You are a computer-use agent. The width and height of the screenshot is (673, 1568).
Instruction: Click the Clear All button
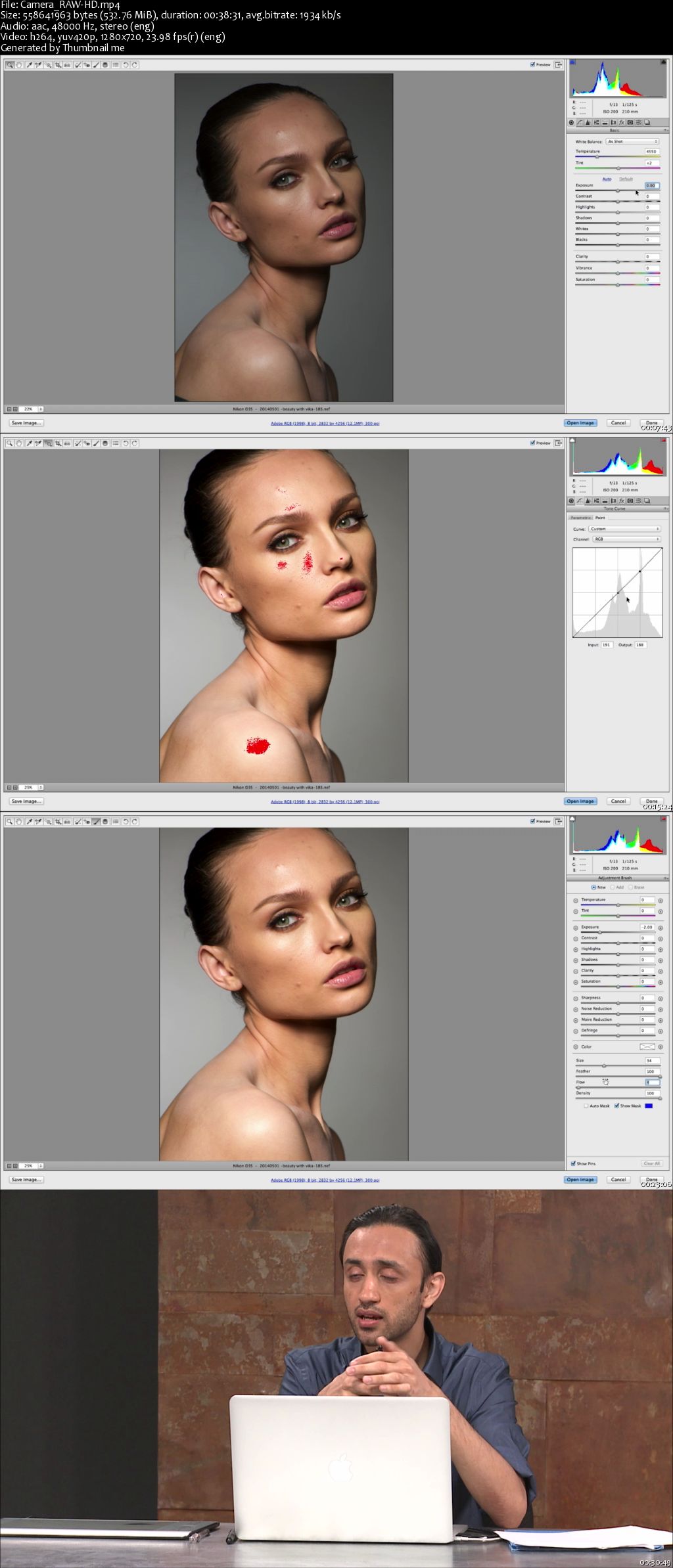click(651, 1163)
